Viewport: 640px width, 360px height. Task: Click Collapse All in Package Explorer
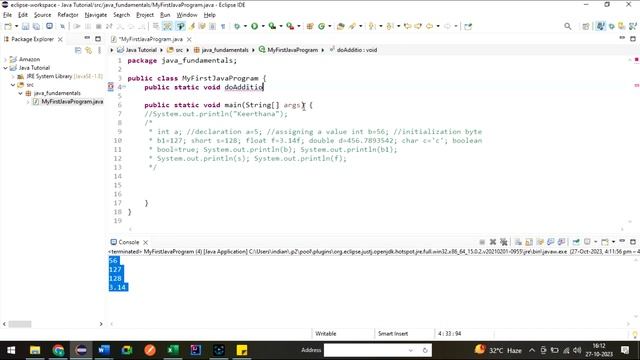coord(78,50)
